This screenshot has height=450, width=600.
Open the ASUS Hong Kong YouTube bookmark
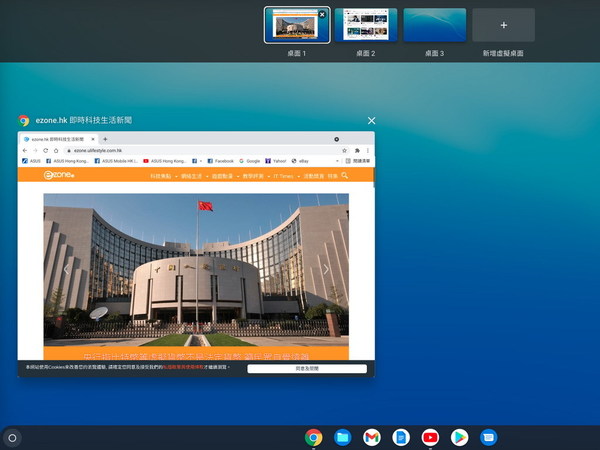coord(165,161)
